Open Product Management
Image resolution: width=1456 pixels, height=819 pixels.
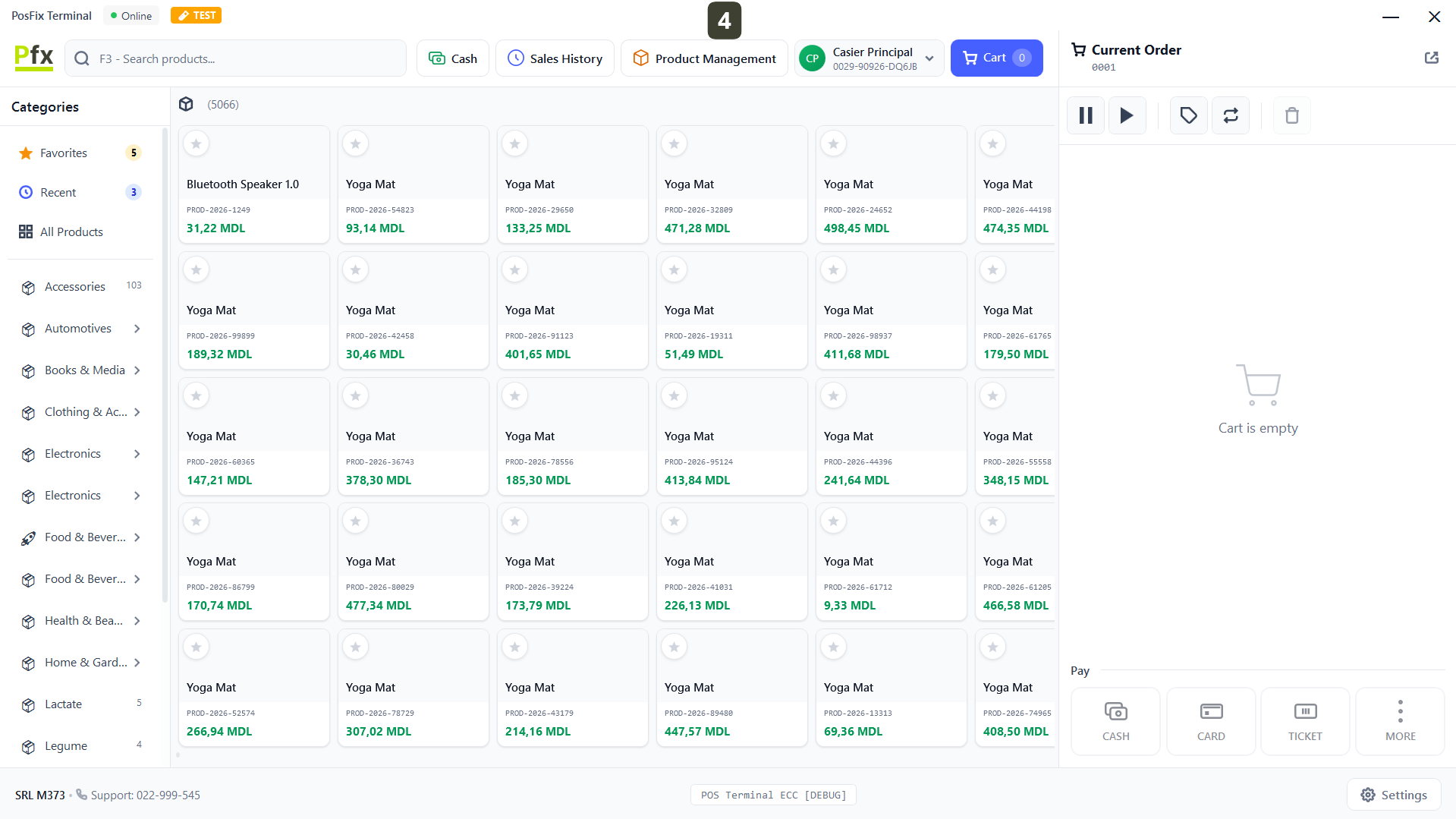coord(704,58)
